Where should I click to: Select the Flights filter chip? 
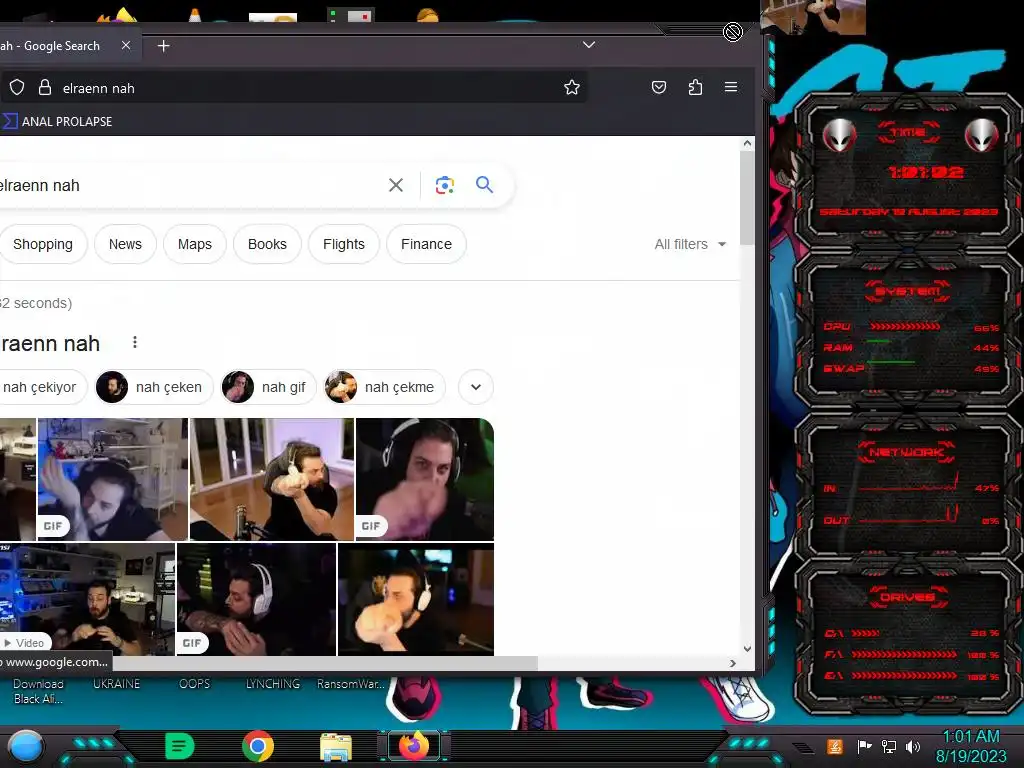344,244
